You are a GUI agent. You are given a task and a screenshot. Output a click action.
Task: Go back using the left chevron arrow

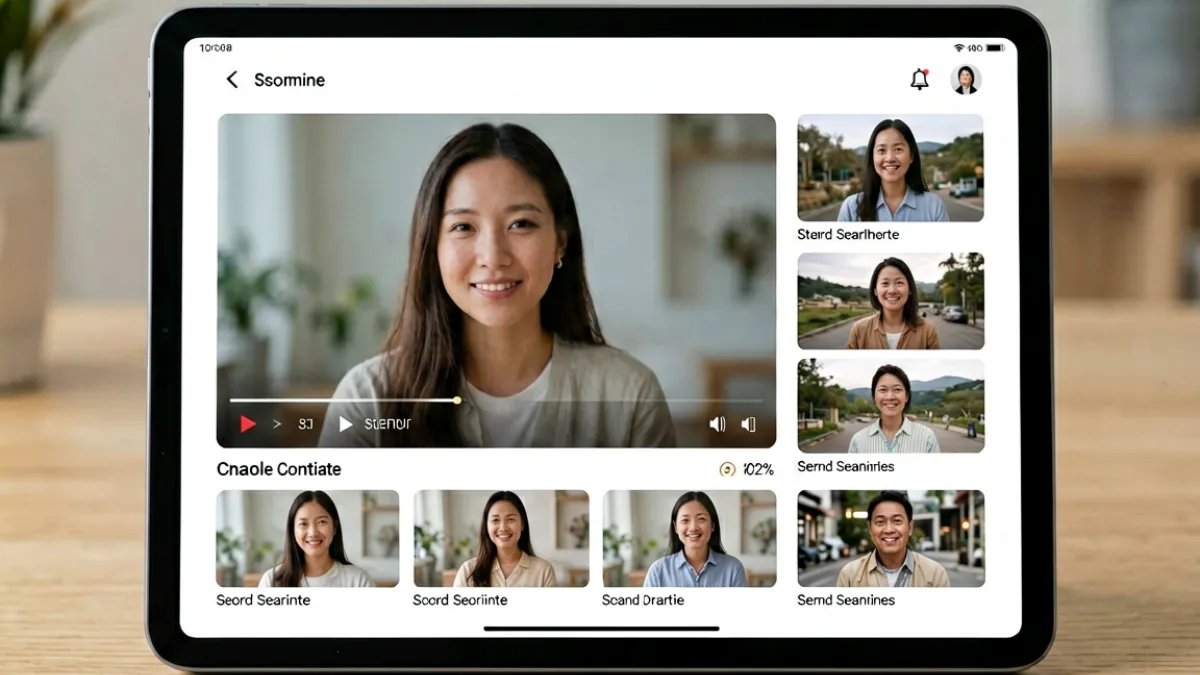point(232,80)
